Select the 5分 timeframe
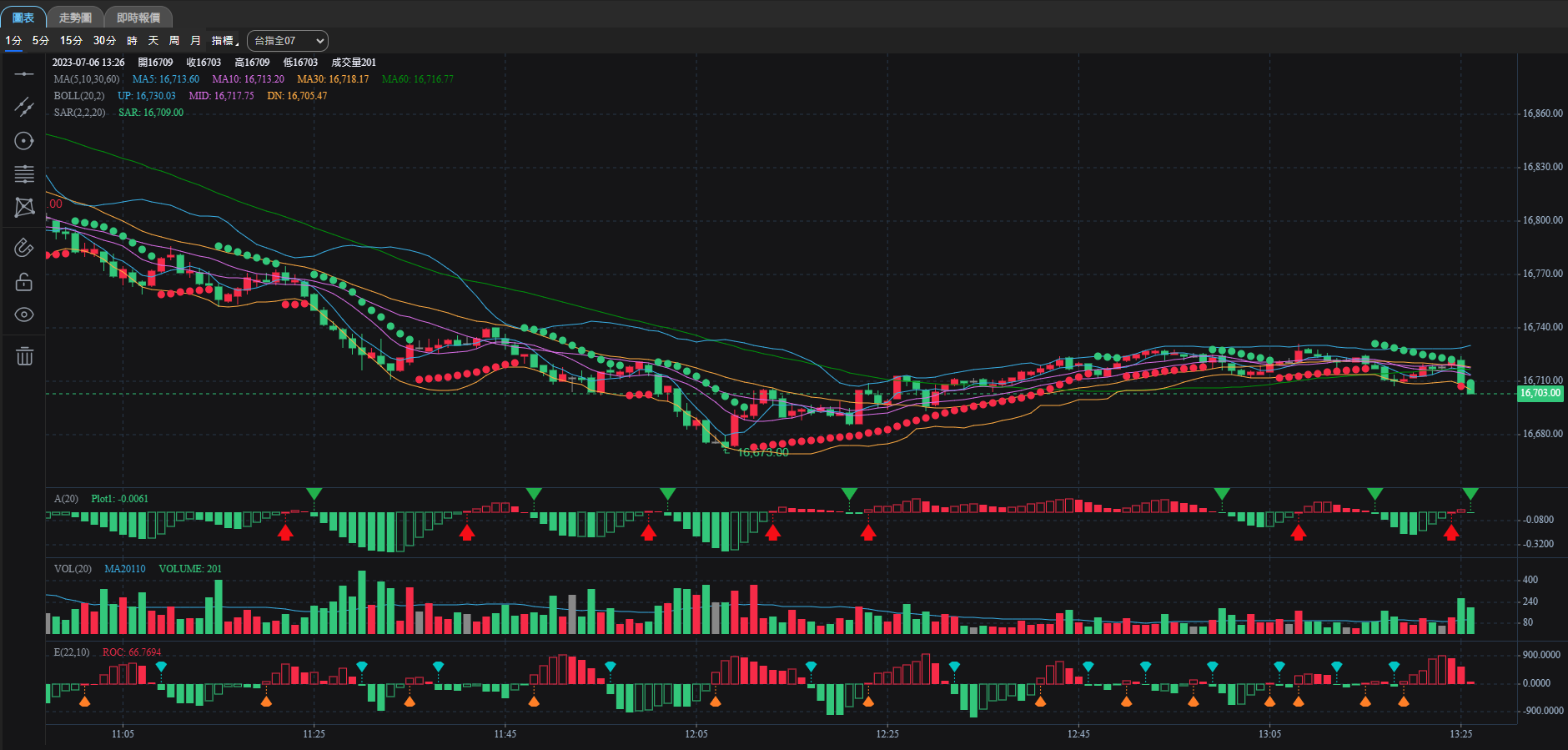 (x=41, y=41)
